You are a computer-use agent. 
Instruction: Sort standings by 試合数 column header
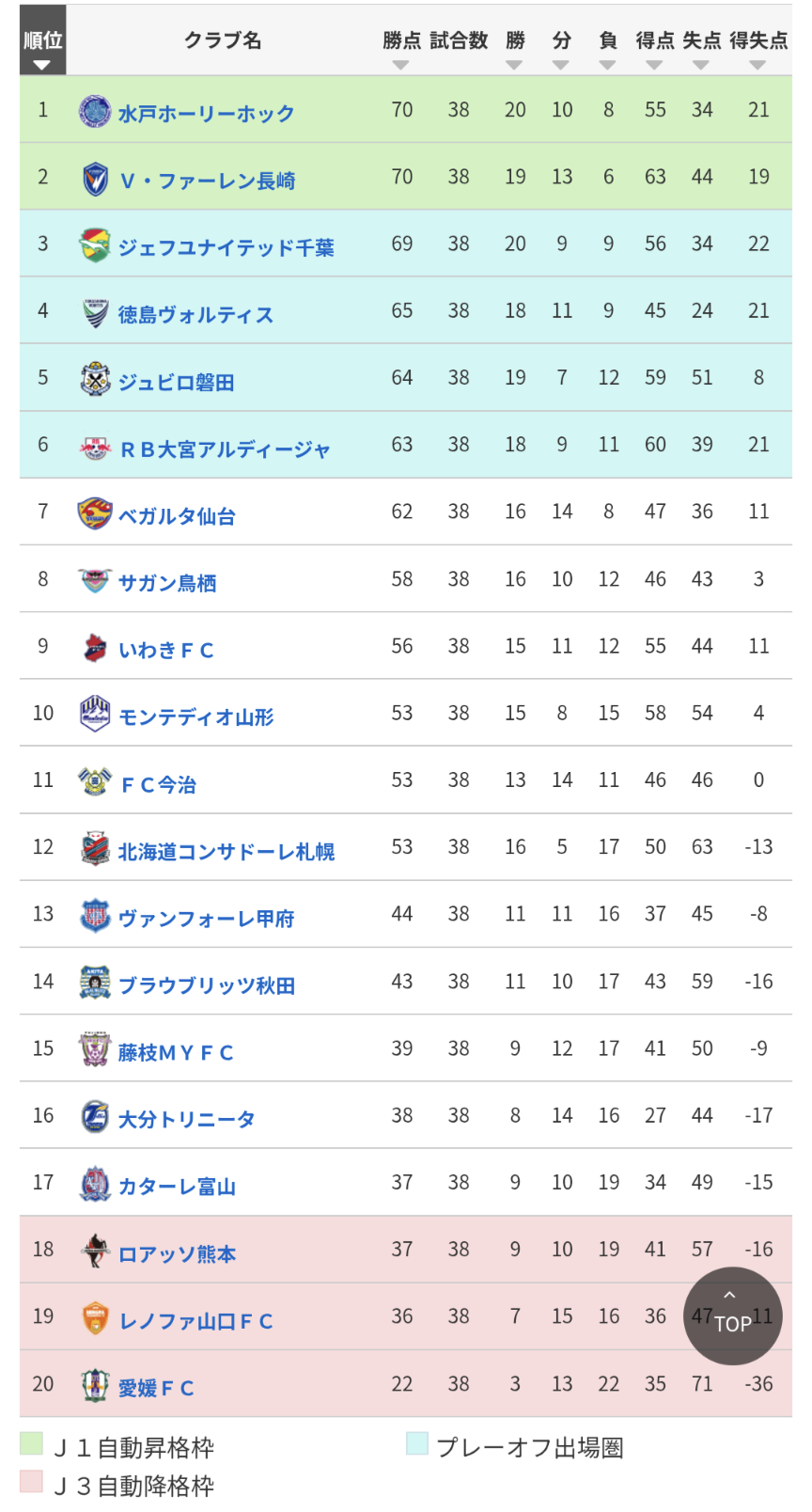(x=459, y=40)
